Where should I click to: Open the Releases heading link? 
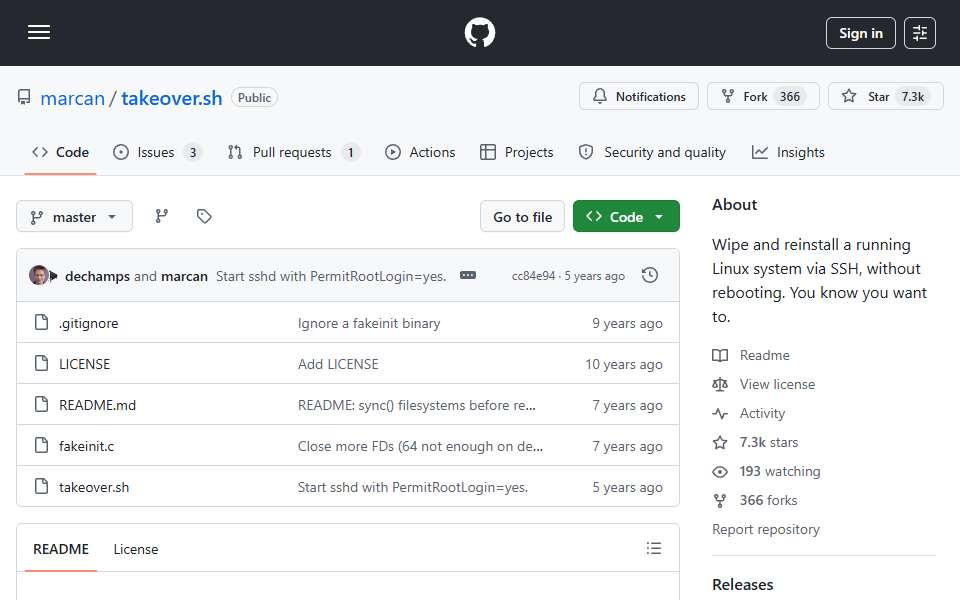743,585
